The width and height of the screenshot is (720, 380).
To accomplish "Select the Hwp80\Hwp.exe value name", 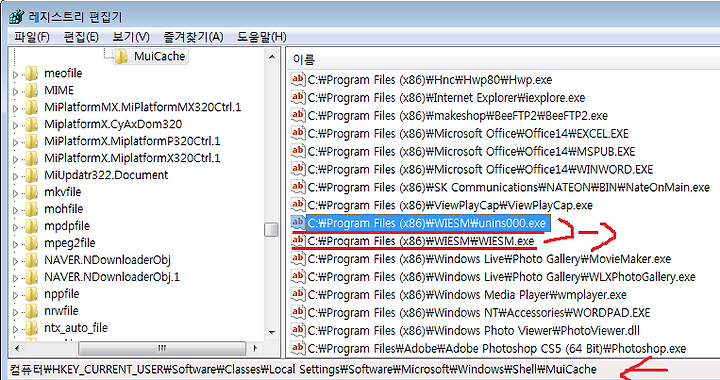I will click(430, 80).
